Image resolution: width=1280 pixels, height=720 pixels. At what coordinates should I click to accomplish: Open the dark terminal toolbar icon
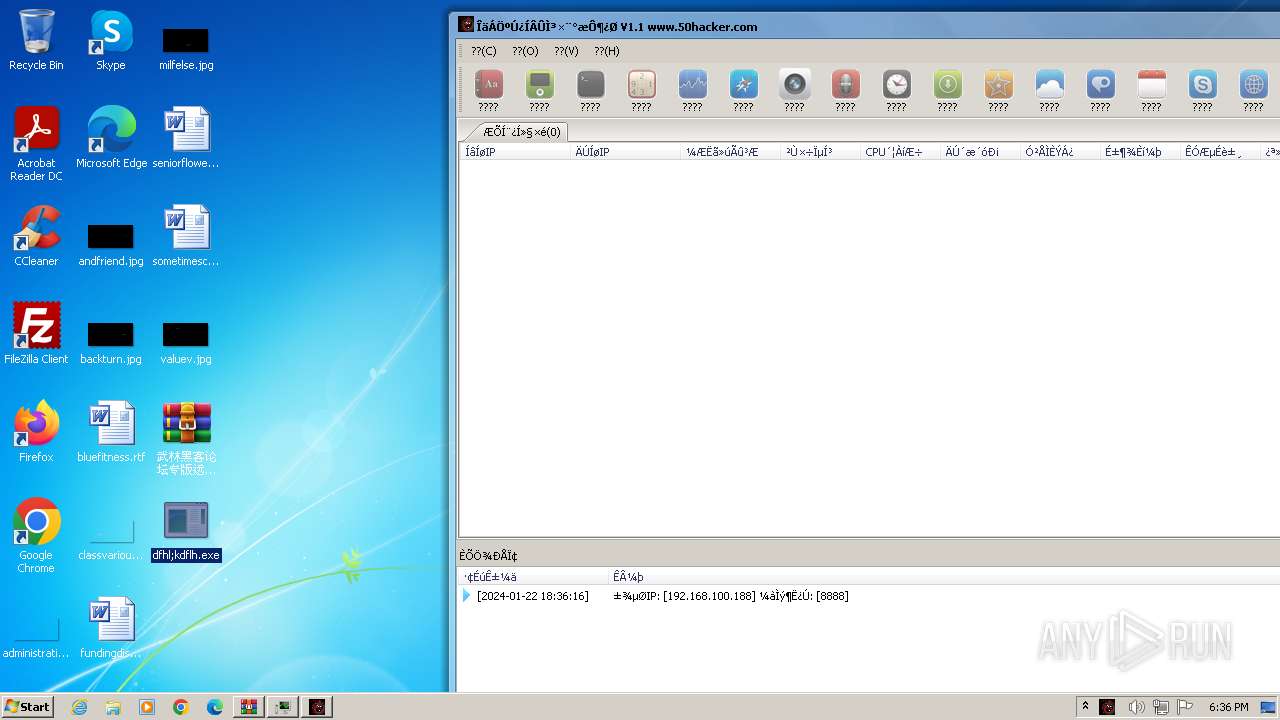[590, 84]
